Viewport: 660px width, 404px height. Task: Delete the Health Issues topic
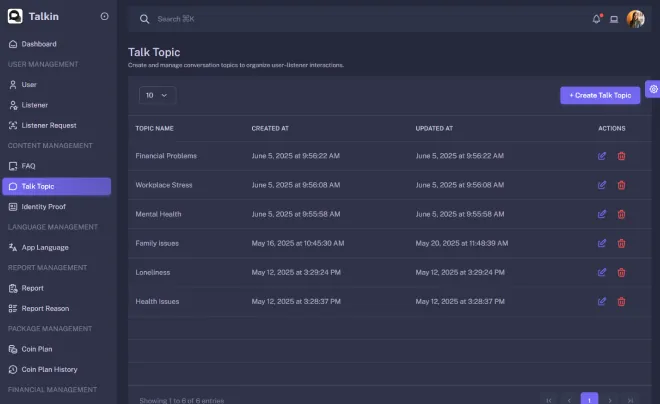pos(621,301)
